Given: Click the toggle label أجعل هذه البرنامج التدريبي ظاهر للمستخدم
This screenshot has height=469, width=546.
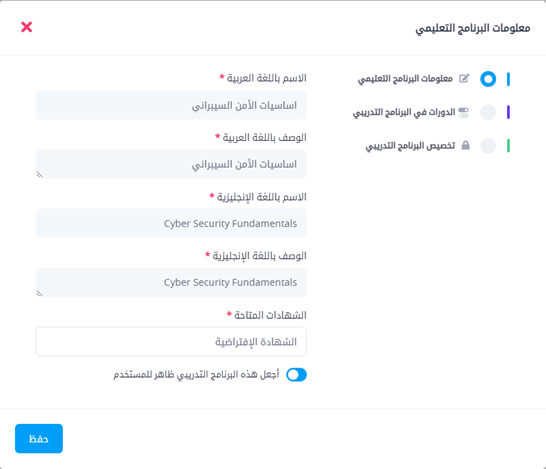Looking at the screenshot, I should [x=196, y=375].
